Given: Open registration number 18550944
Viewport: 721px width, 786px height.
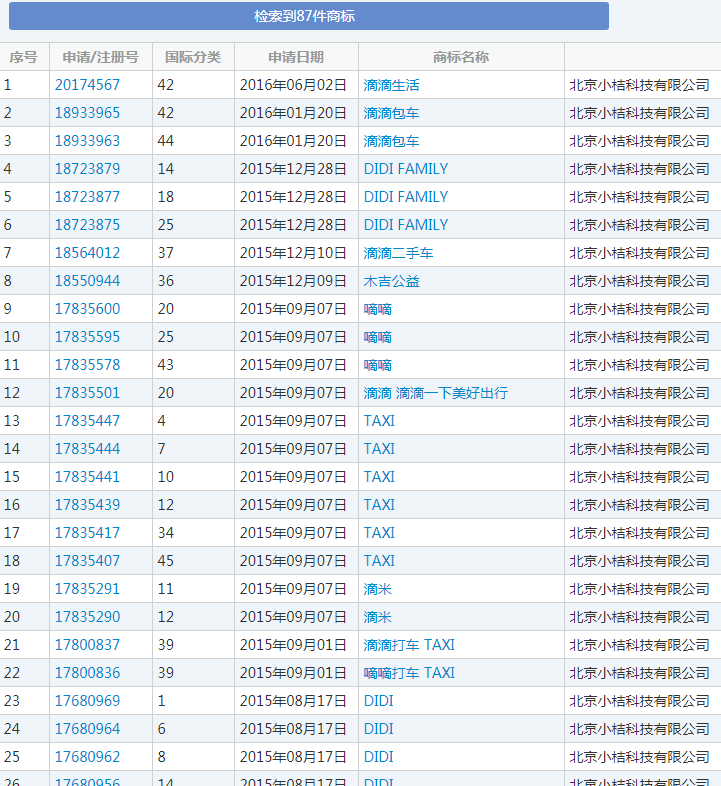Looking at the screenshot, I should (x=87, y=281).
